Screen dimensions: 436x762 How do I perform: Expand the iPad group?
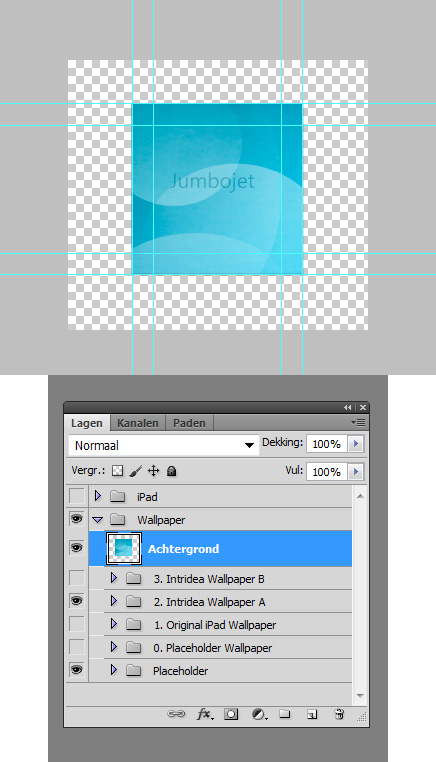click(x=98, y=496)
